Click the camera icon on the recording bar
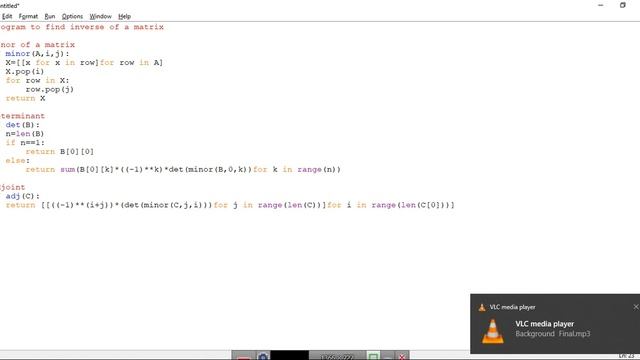 click(x=263, y=356)
